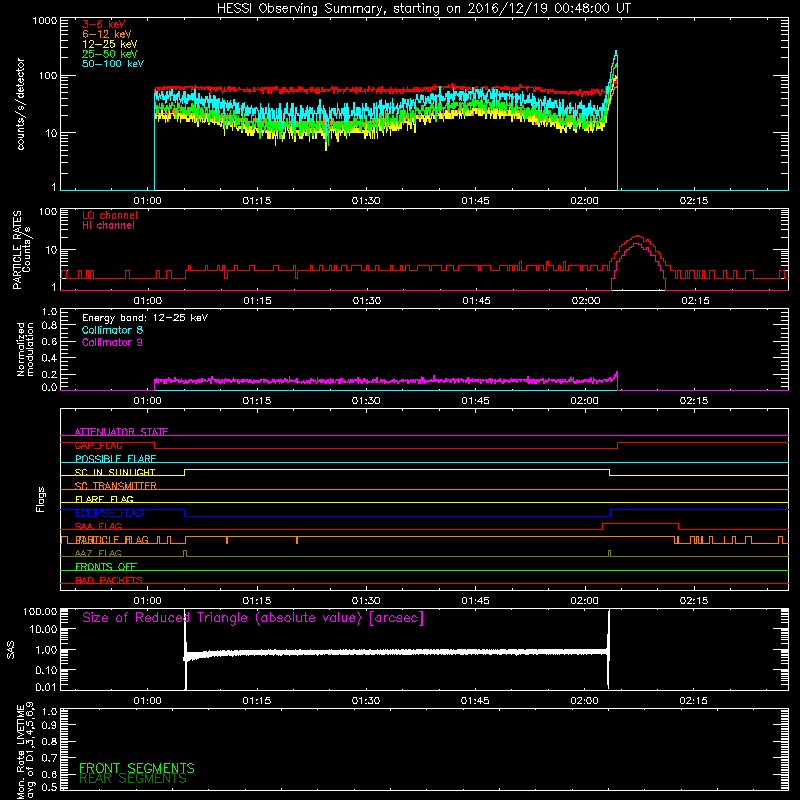The image size is (800, 800).
Task: Click 01:30 time label under counts plot
Action: tap(366, 201)
